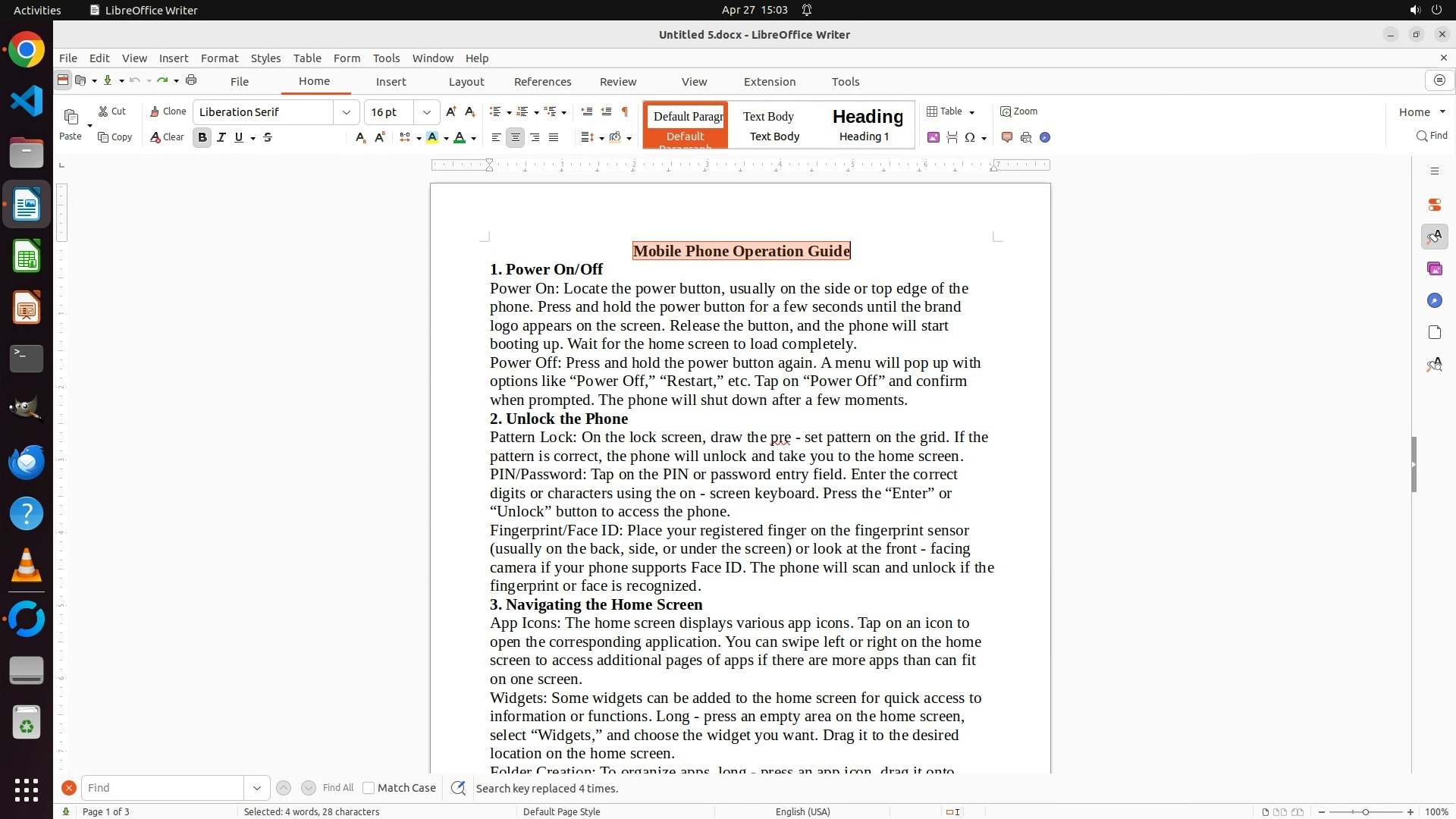Switch to the References tab
1456x819 pixels.
[x=542, y=82]
